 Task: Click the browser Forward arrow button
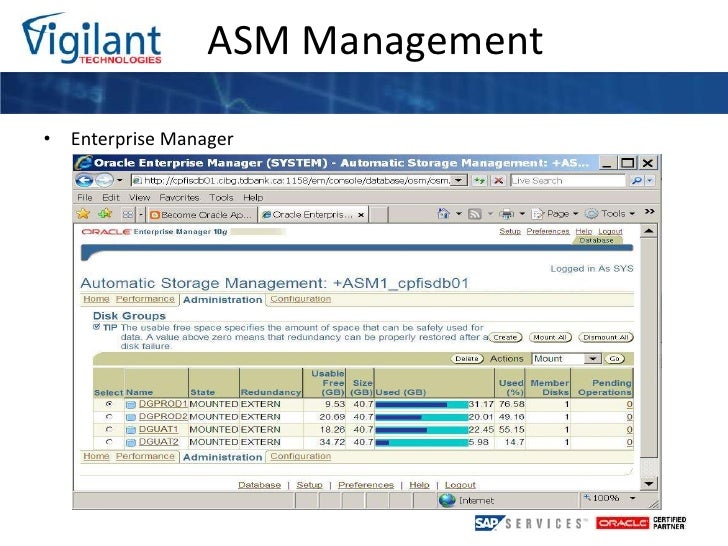pyautogui.click(x=104, y=180)
